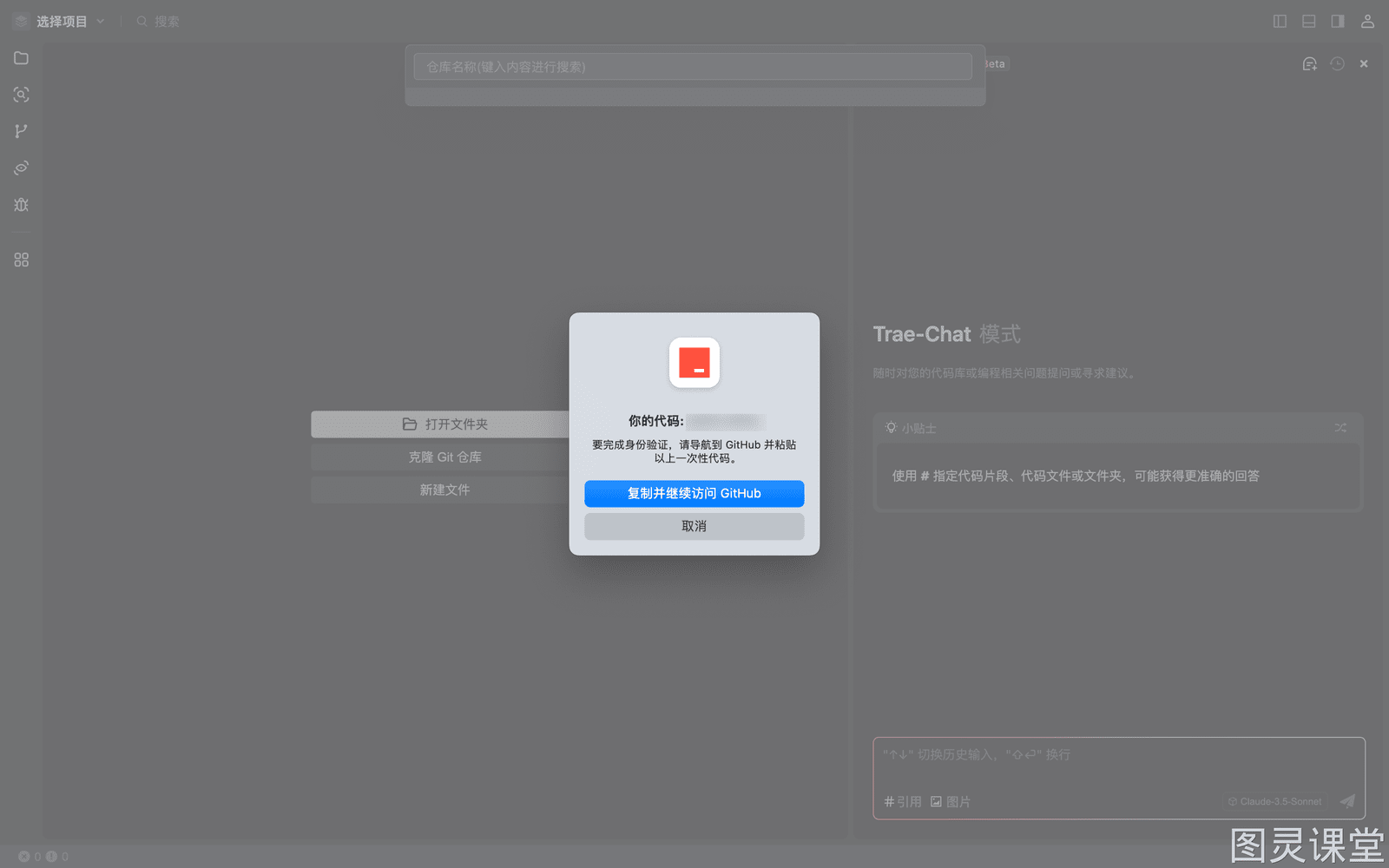1389x868 pixels.
Task: Focus the 仓库名称 repository name input
Action: [x=693, y=67]
